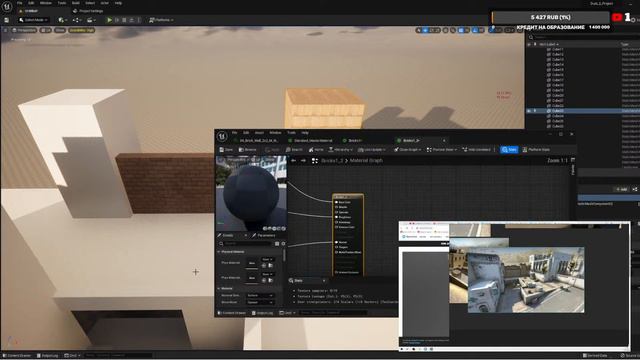The width and height of the screenshot is (640, 360).
Task: Open Build menu in main editor
Action: click(x=76, y=3)
